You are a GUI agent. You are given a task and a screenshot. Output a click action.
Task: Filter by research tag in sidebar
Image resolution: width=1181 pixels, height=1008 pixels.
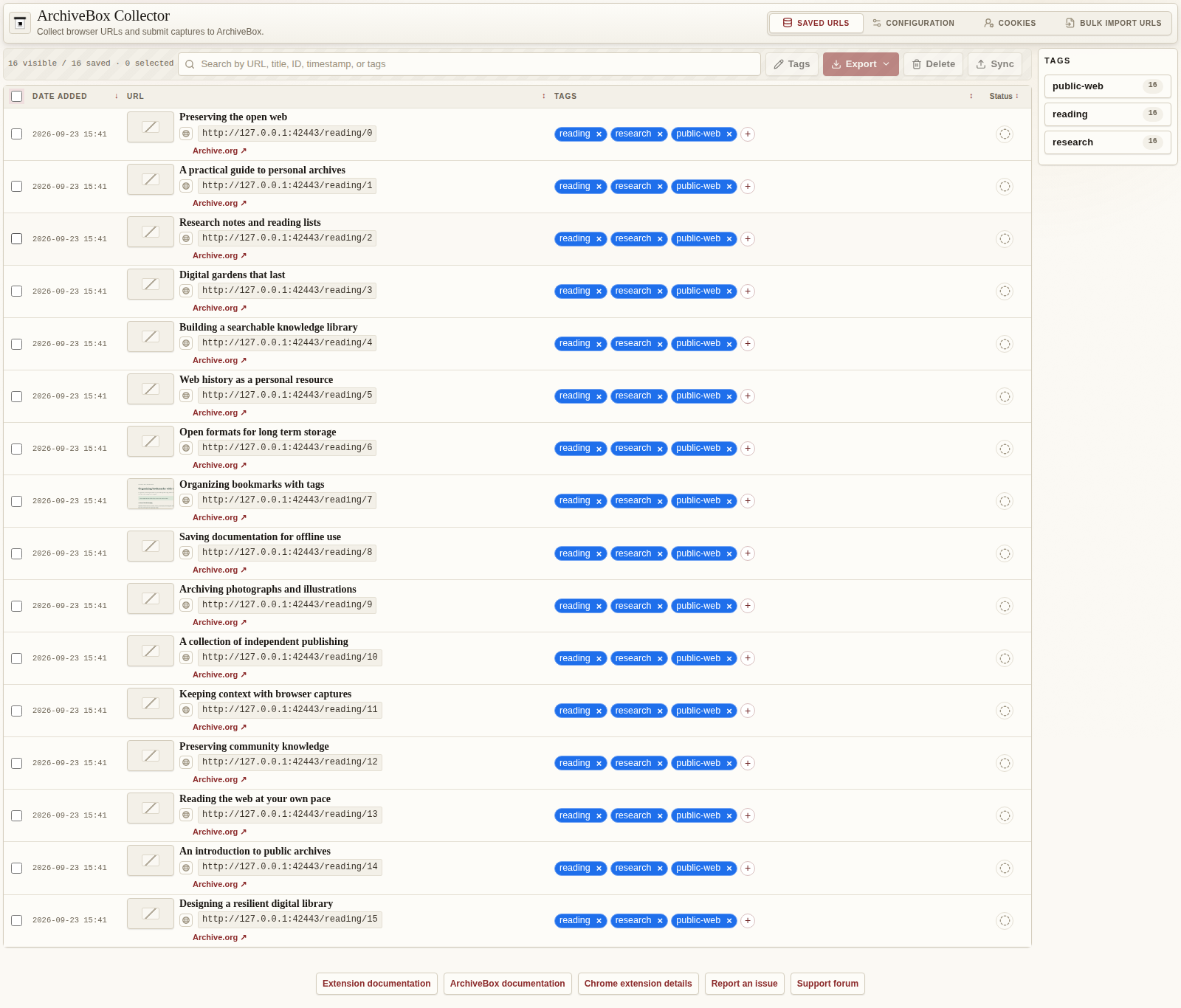[x=1107, y=142]
